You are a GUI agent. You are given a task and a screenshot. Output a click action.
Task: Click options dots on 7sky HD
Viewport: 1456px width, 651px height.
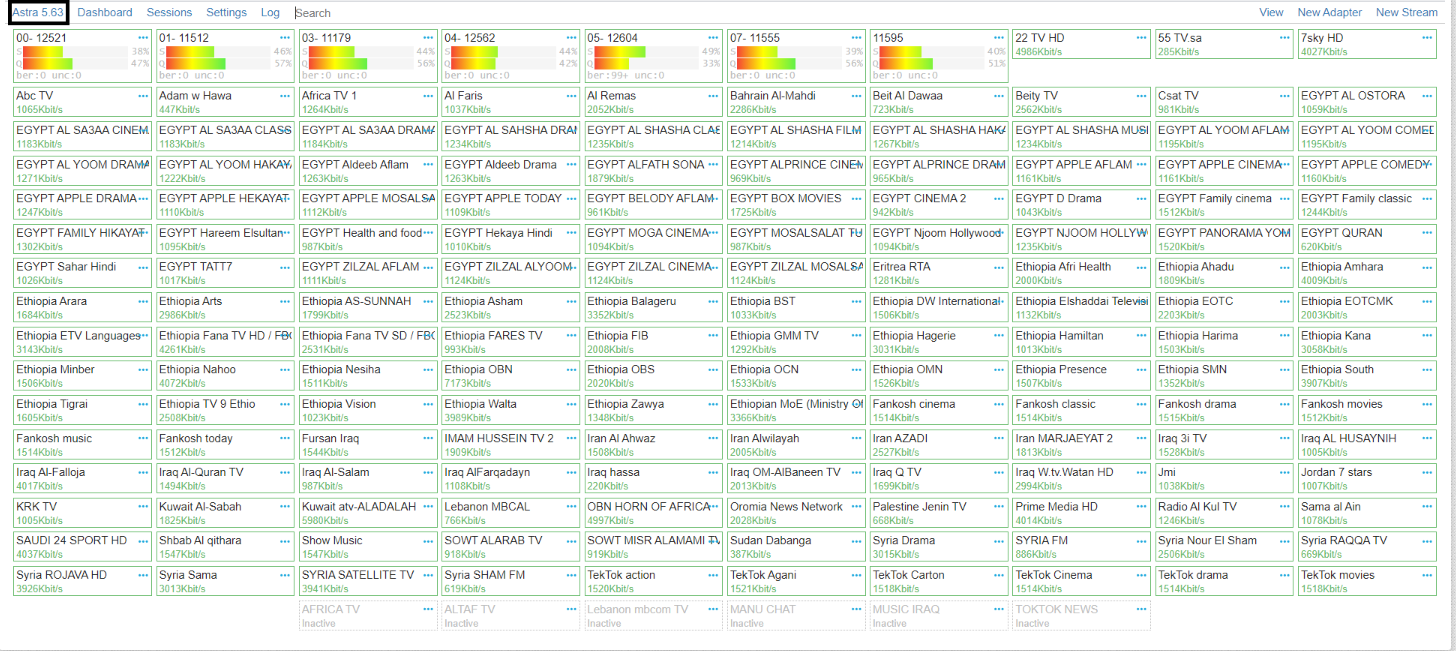(1427, 38)
